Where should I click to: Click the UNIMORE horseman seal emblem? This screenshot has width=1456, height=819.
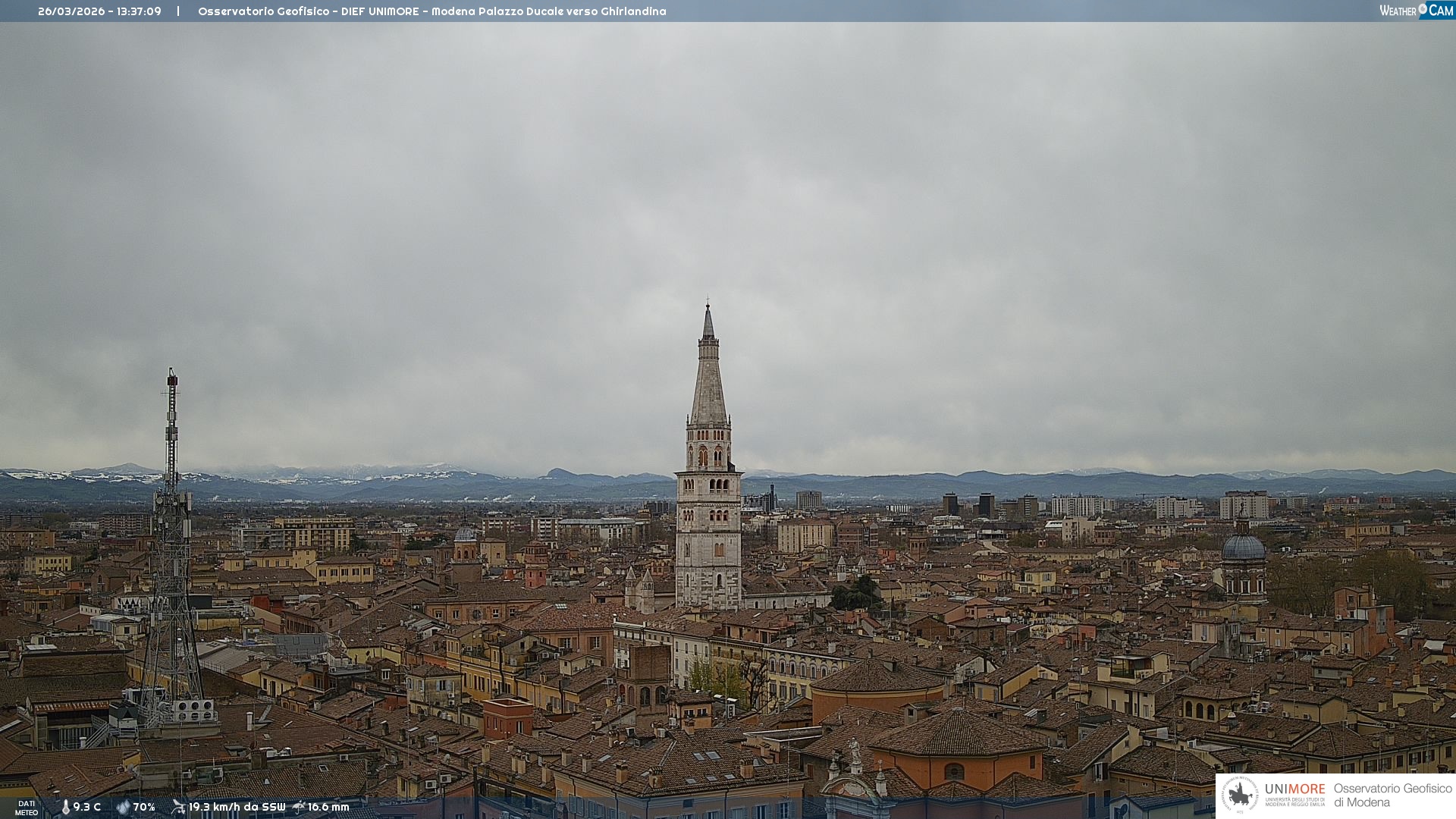1240,795
